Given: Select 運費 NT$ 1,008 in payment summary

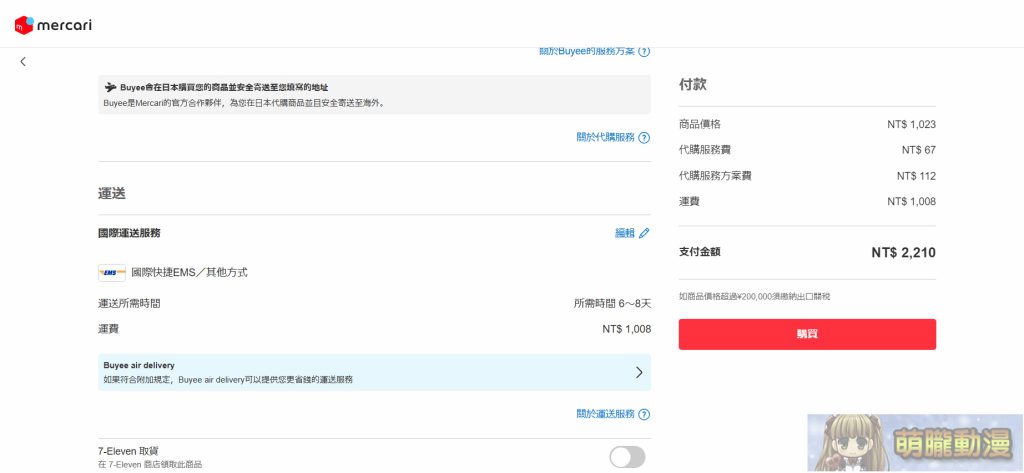Looking at the screenshot, I should click(911, 202).
